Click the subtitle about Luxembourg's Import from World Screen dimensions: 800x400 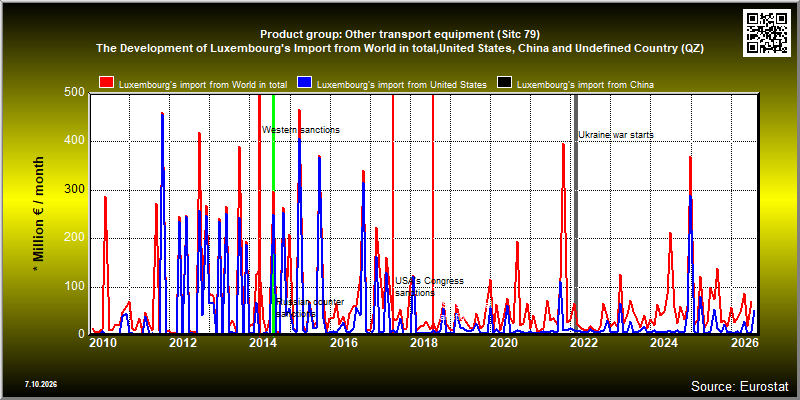tap(400, 49)
